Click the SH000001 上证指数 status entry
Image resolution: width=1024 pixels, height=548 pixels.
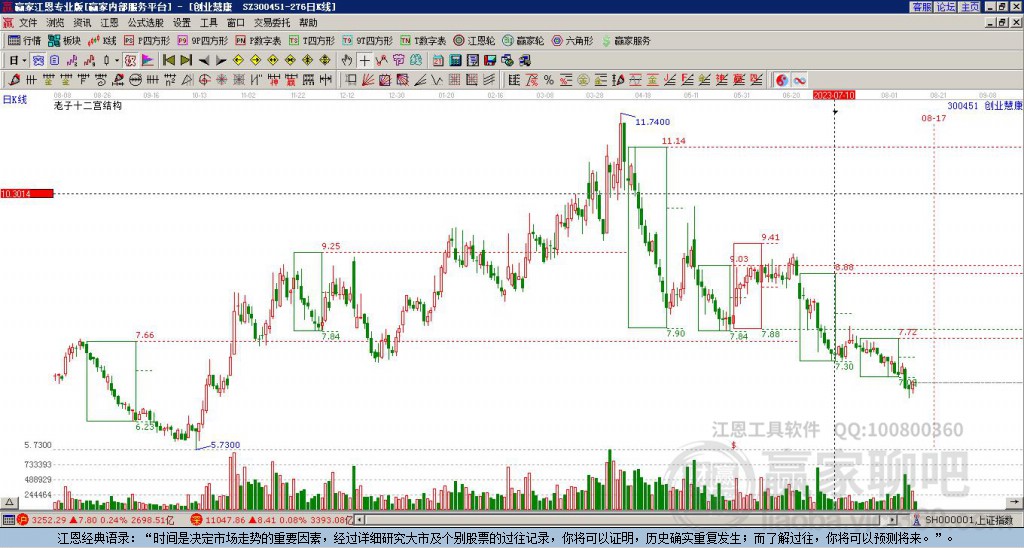click(963, 520)
